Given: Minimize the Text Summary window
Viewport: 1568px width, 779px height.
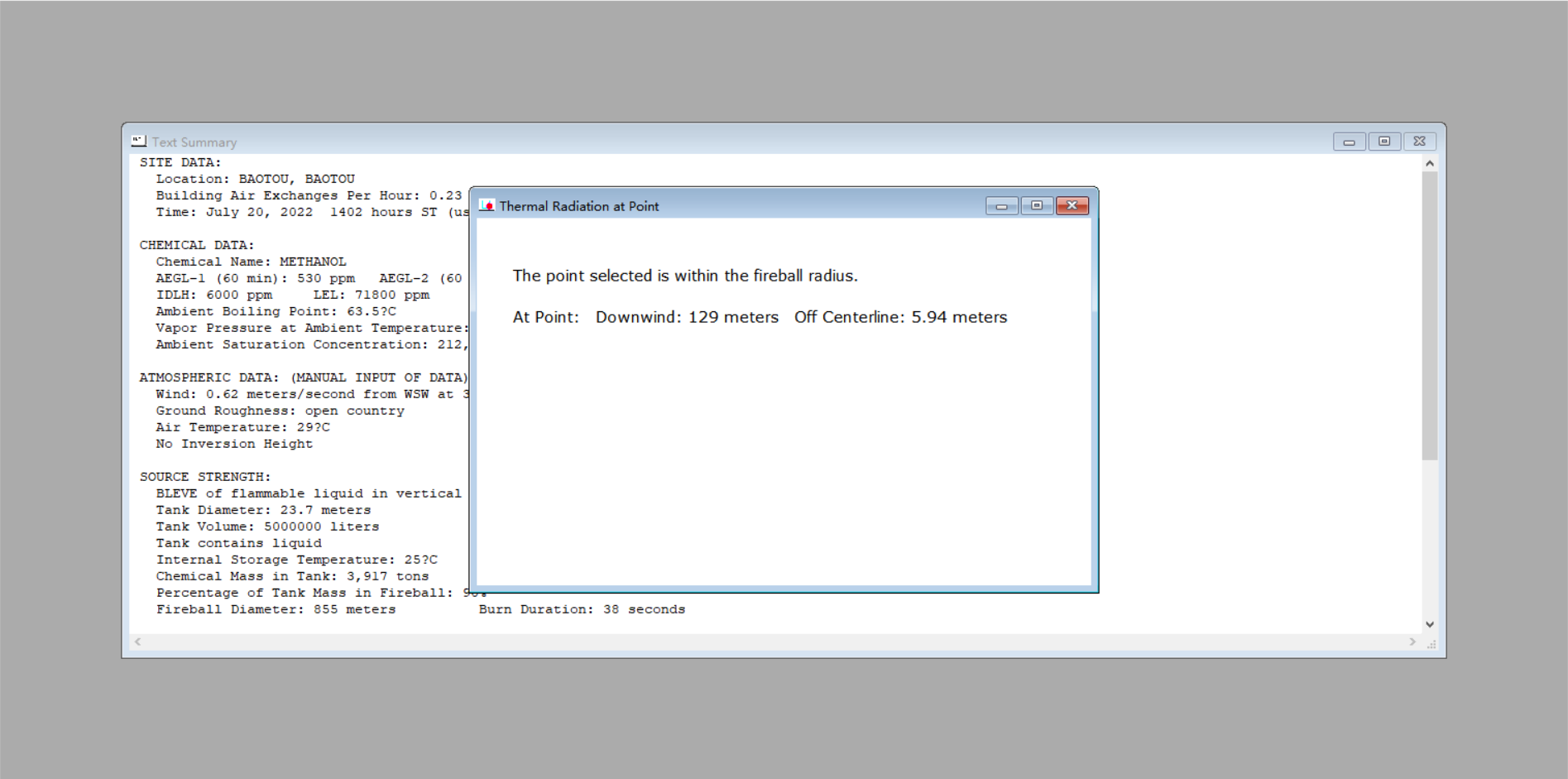Looking at the screenshot, I should [1349, 142].
